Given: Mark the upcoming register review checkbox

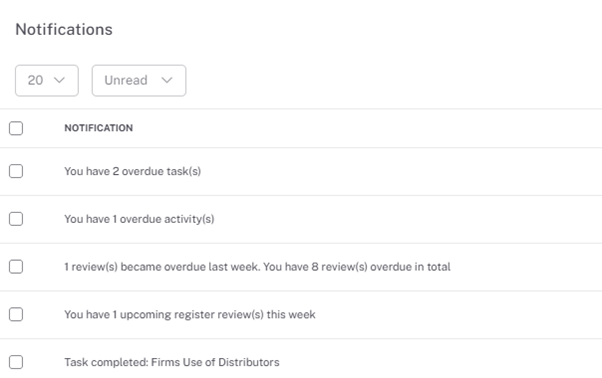Looking at the screenshot, I should point(16,315).
